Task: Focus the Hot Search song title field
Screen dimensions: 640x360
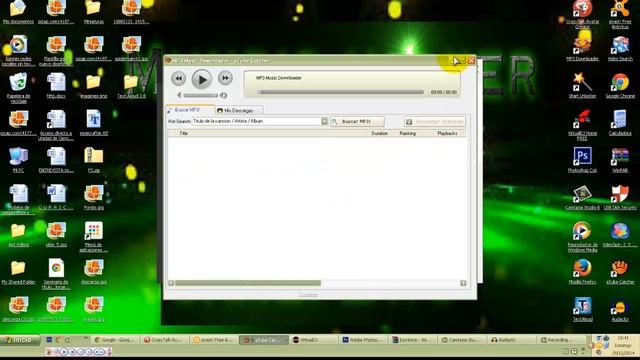Action: coord(257,121)
